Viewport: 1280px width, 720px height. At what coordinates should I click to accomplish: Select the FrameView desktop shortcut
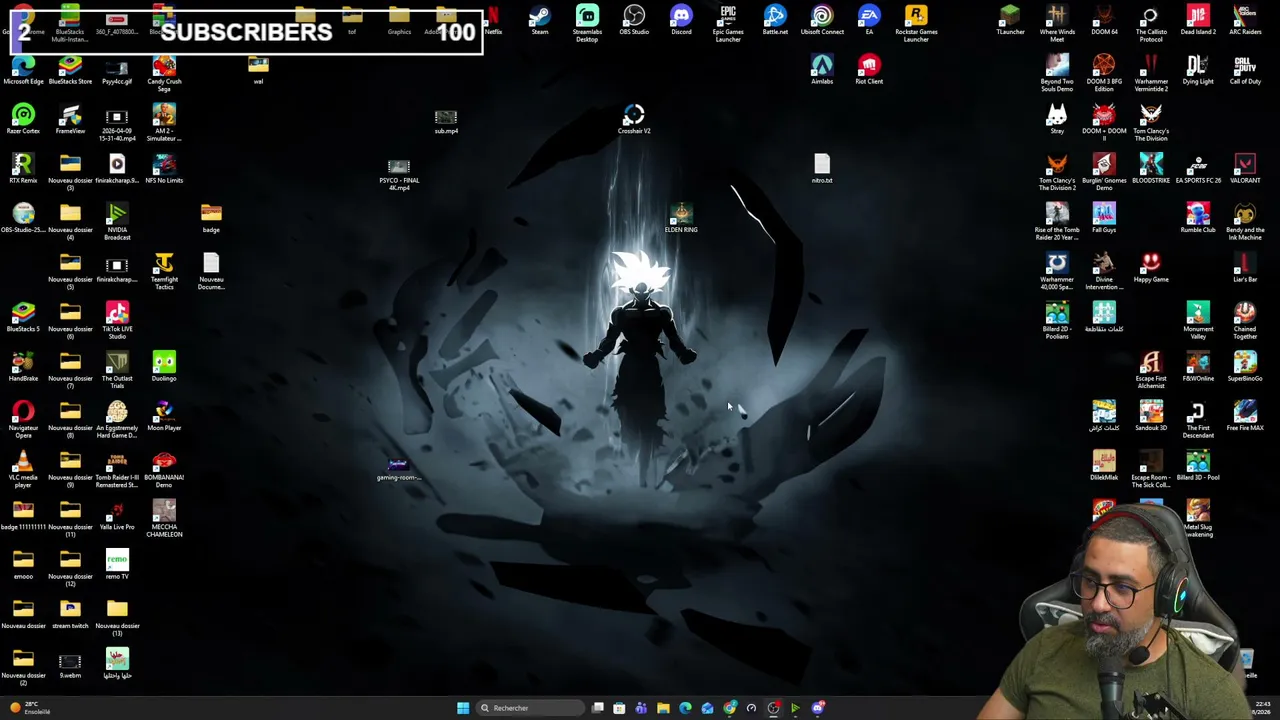pos(70,120)
